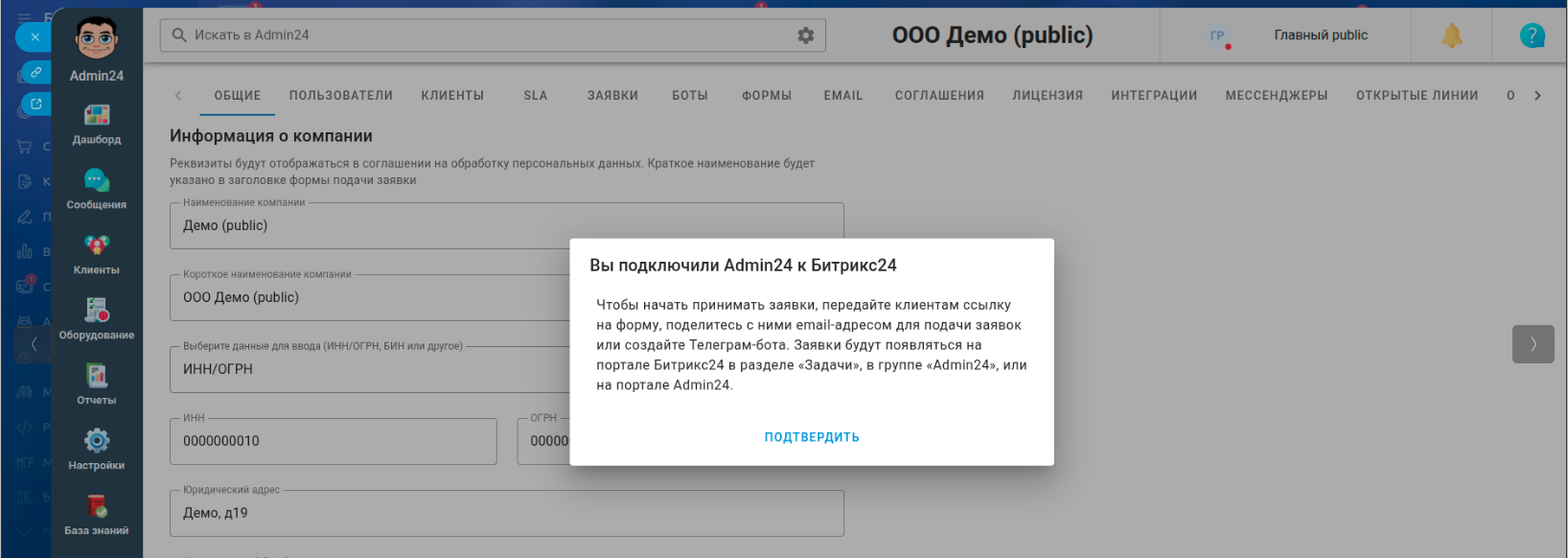Switch to the ПОЛЬЗОВАТЕЛИ tab
This screenshot has width=1568, height=558.
(341, 96)
